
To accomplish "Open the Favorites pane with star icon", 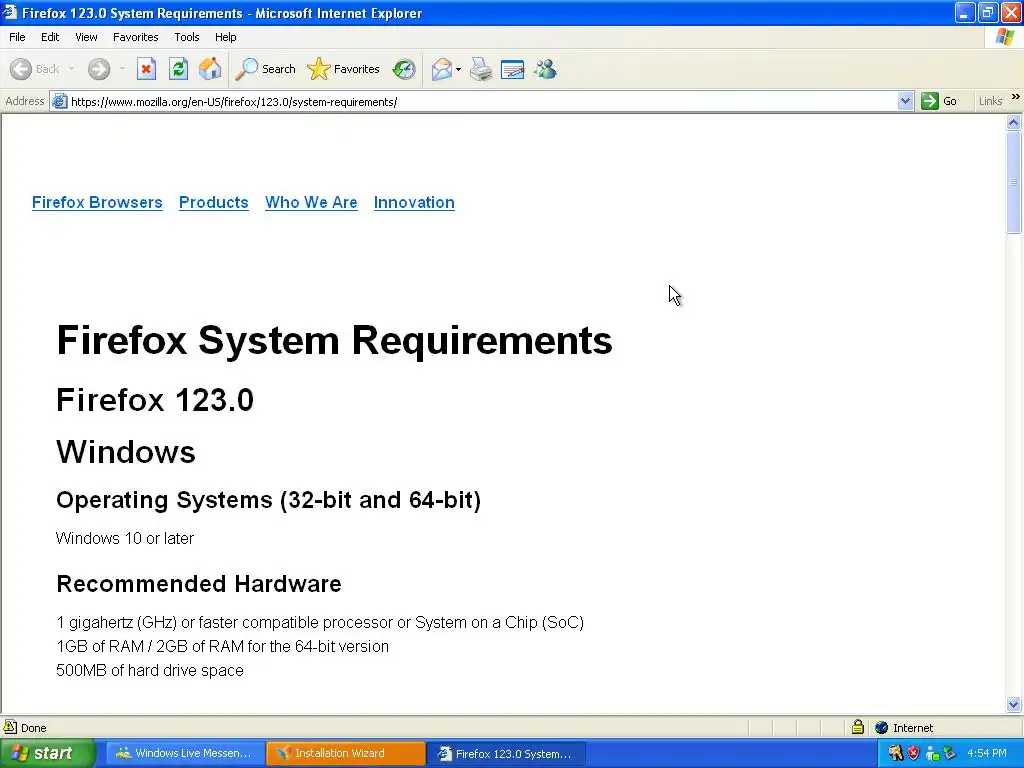I will click(x=343, y=69).
